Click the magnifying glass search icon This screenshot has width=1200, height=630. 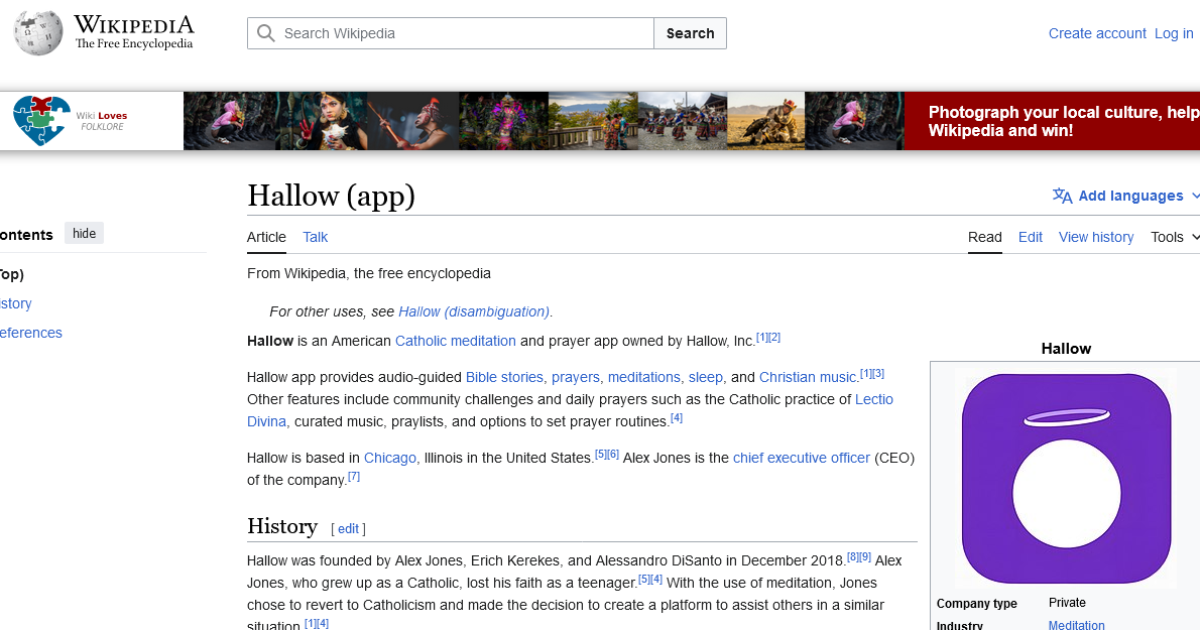[265, 32]
